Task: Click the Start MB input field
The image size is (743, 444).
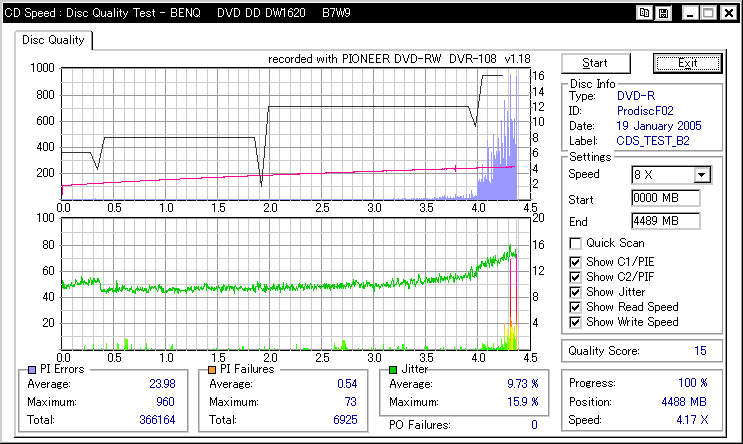Action: [665, 198]
